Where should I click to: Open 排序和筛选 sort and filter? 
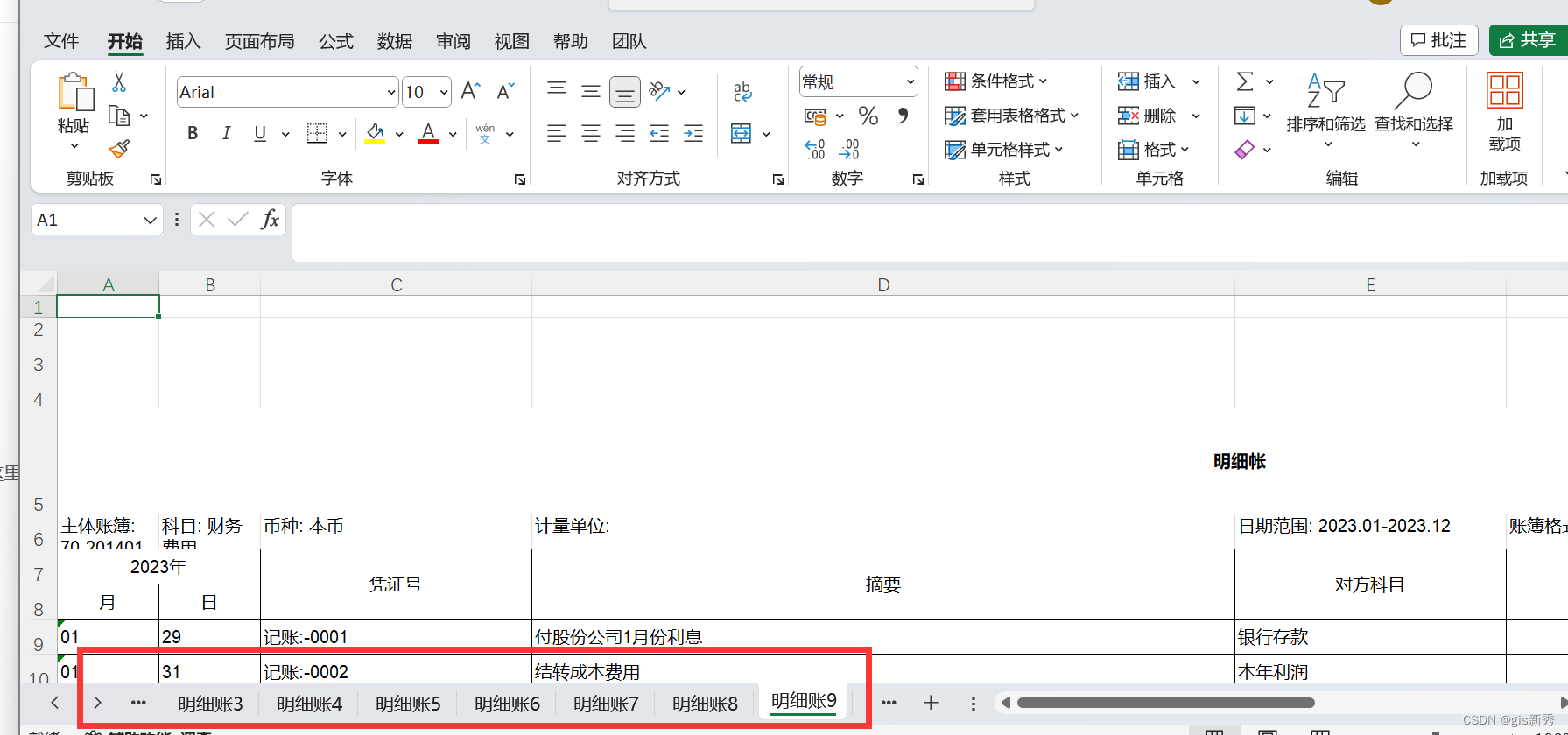coord(1325,110)
